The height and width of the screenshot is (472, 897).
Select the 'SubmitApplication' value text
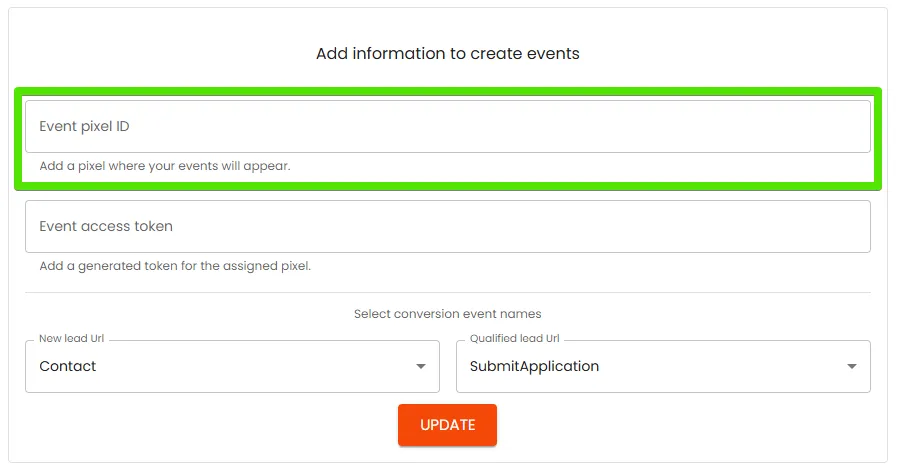pos(534,366)
